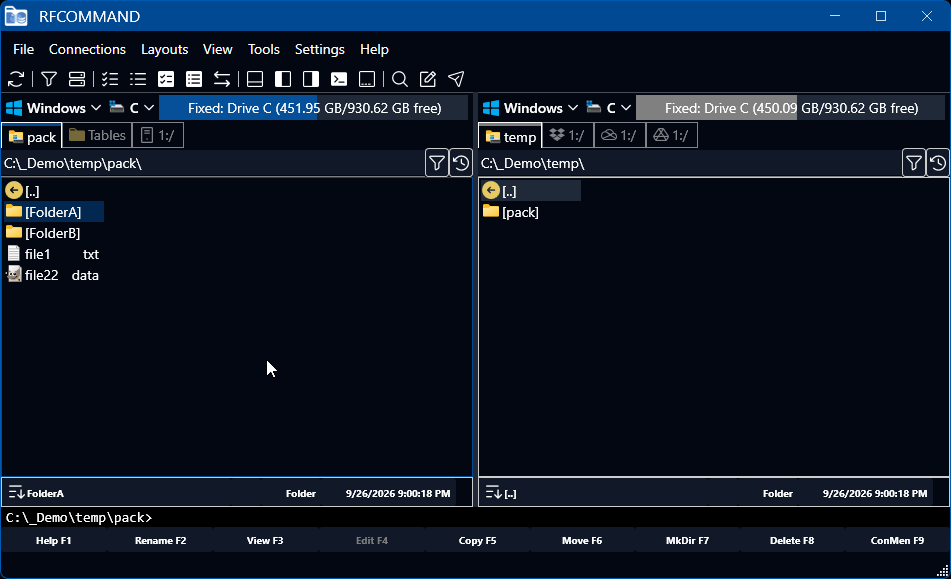Click the left panel filter button
Image resolution: width=951 pixels, height=579 pixels.
click(437, 163)
